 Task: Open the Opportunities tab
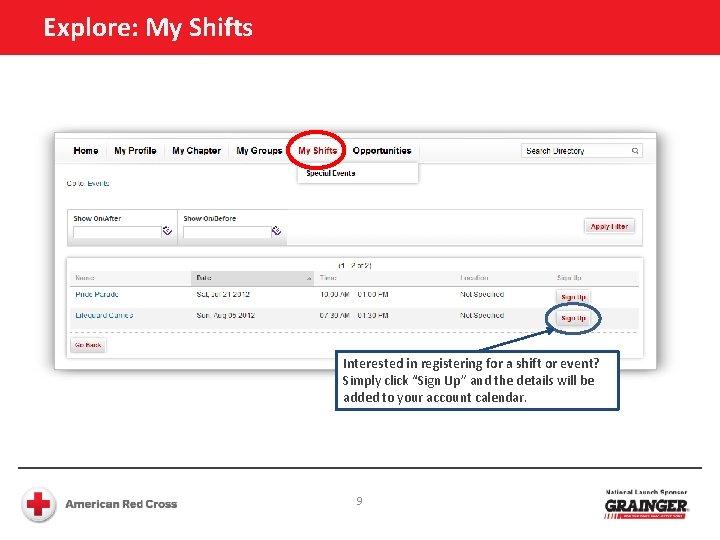pos(382,151)
